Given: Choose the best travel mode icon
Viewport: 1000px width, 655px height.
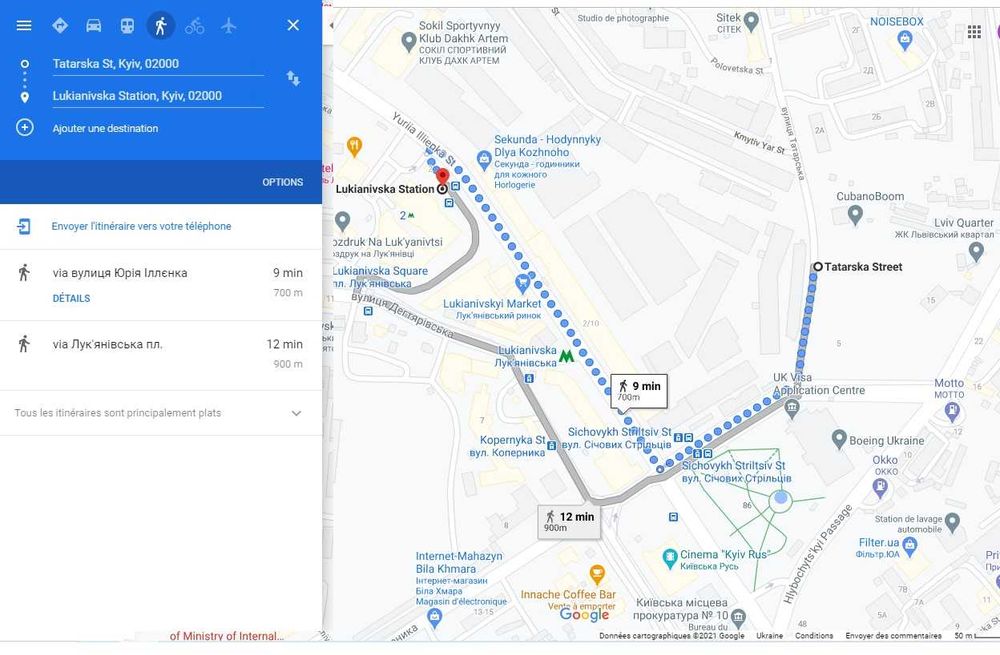Looking at the screenshot, I should pyautogui.click(x=60, y=26).
